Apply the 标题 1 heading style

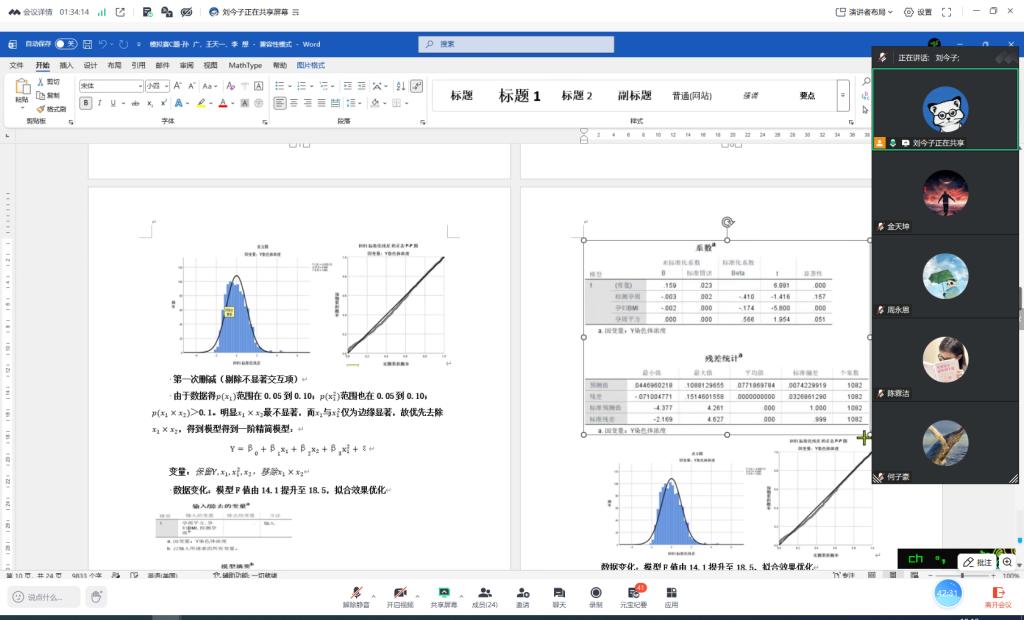(519, 95)
